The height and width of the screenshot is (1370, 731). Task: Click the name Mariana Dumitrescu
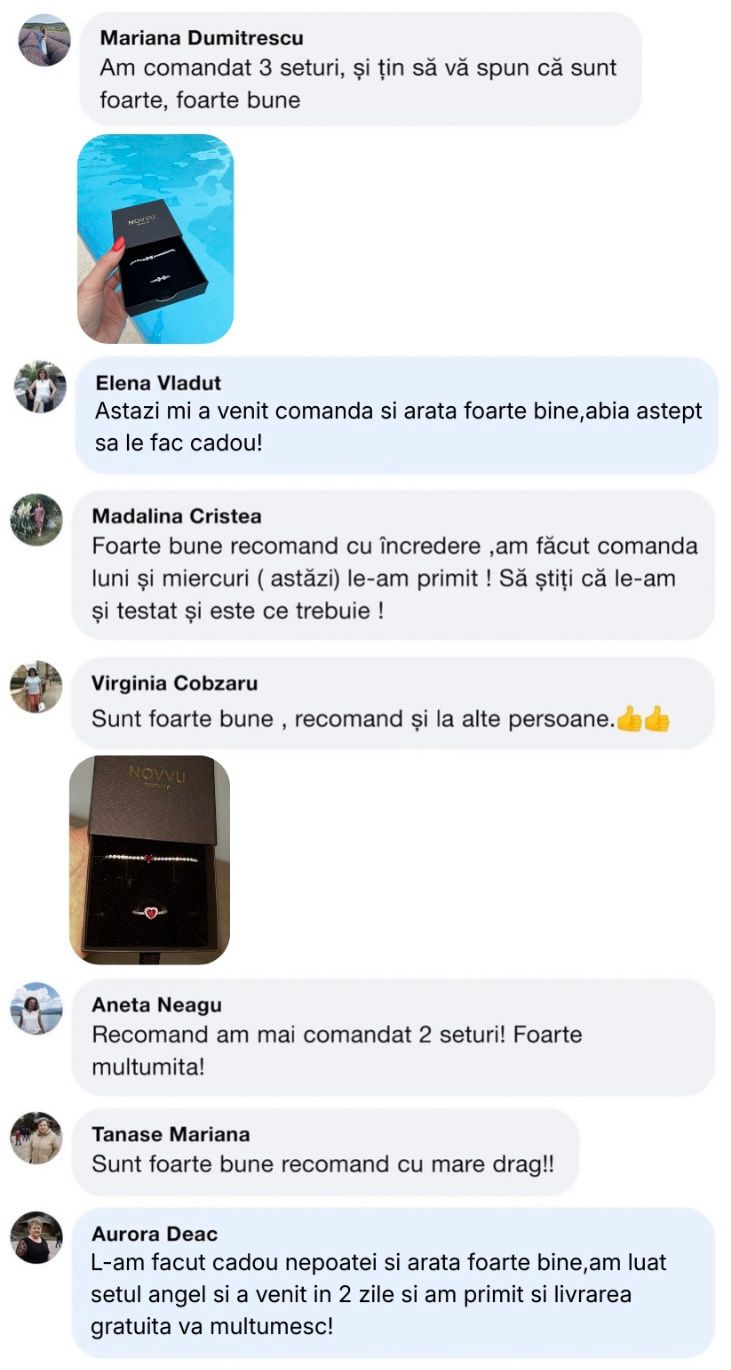[203, 38]
